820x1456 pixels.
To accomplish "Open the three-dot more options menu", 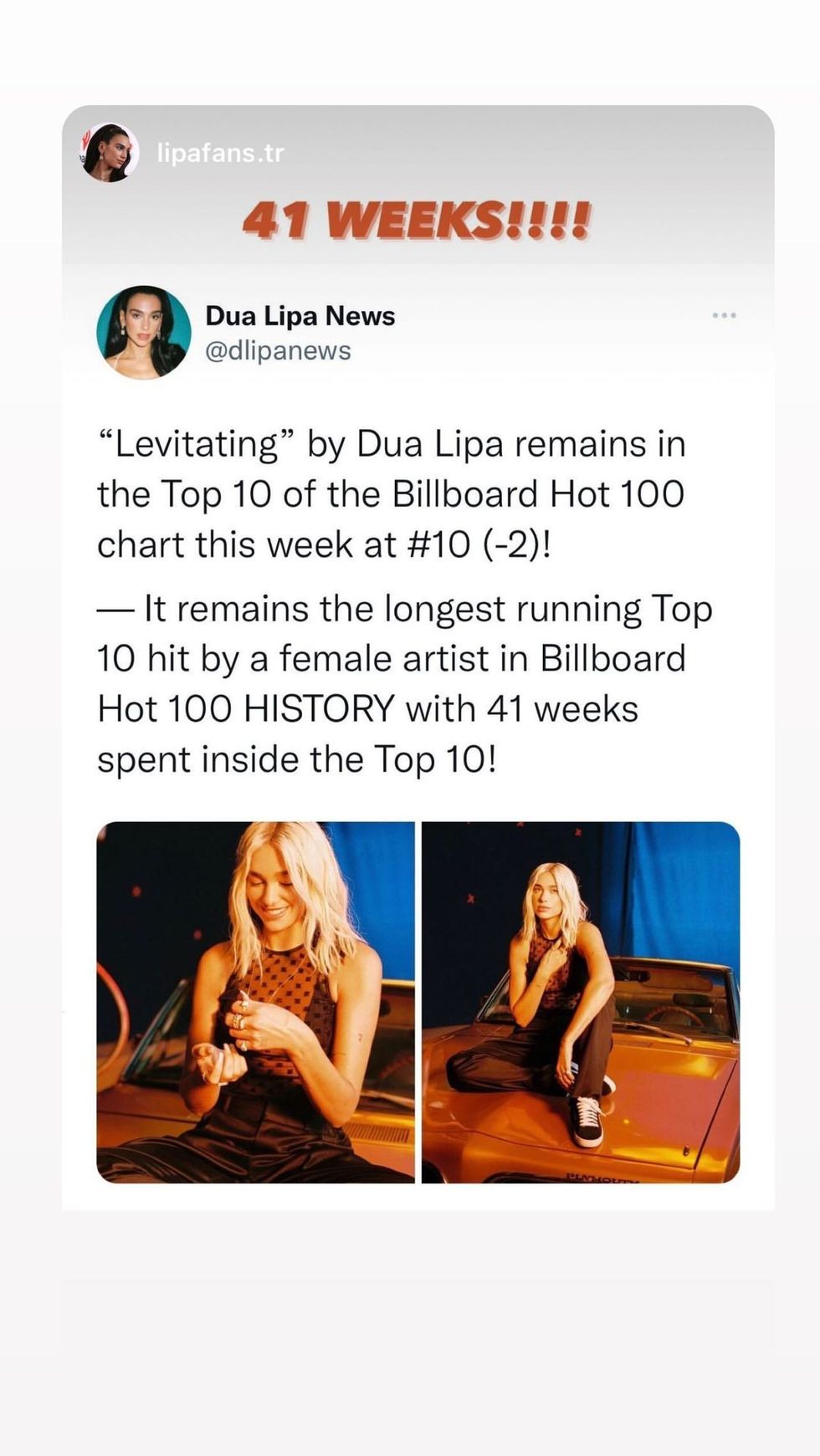I will pyautogui.click(x=724, y=315).
